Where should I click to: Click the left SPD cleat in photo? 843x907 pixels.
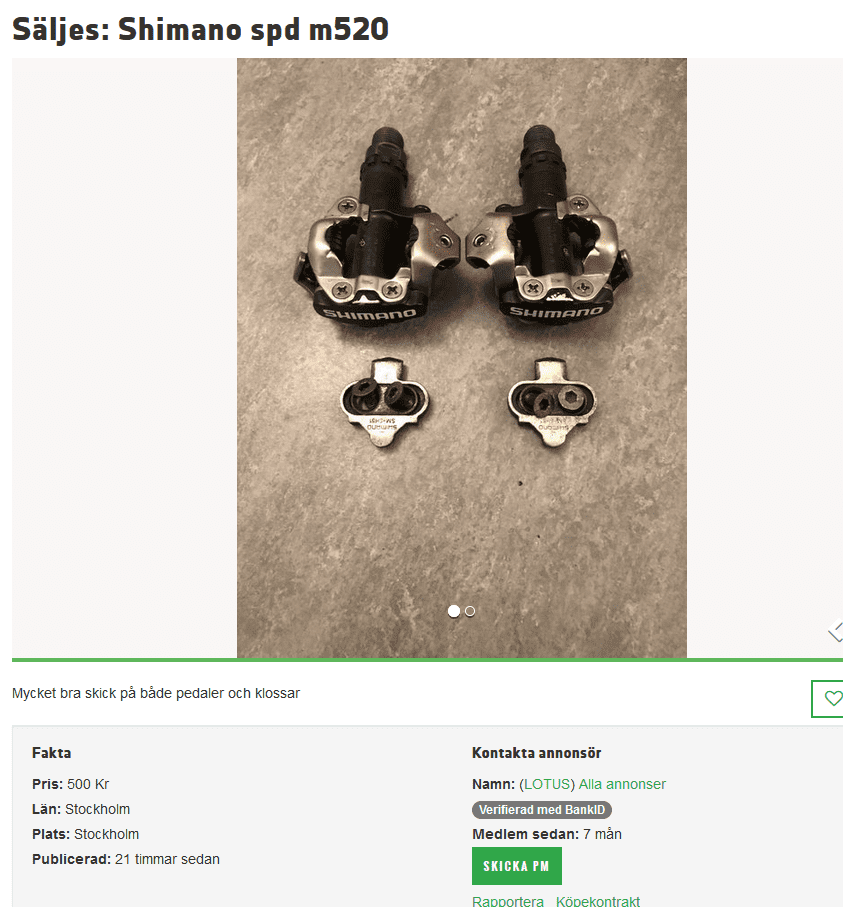pos(384,402)
